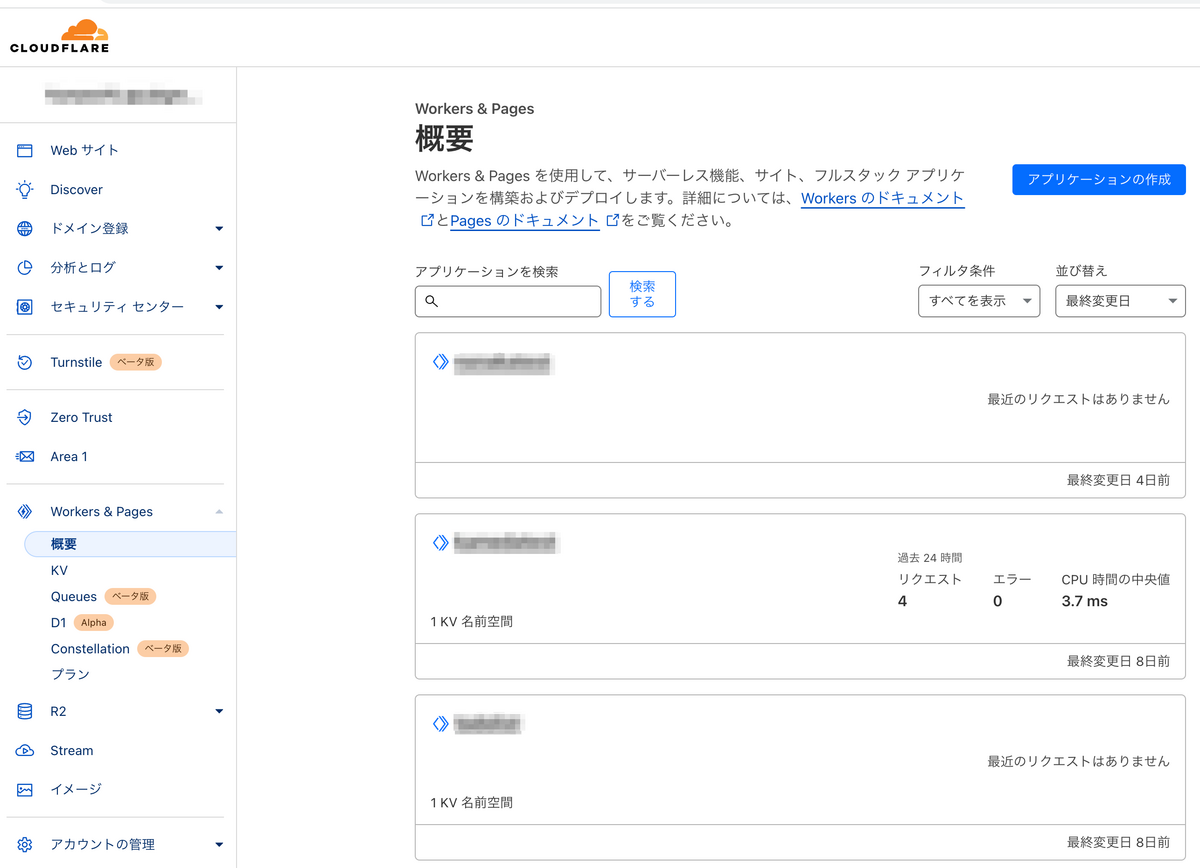Click the Stream cloud icon
1200x868 pixels.
click(25, 750)
